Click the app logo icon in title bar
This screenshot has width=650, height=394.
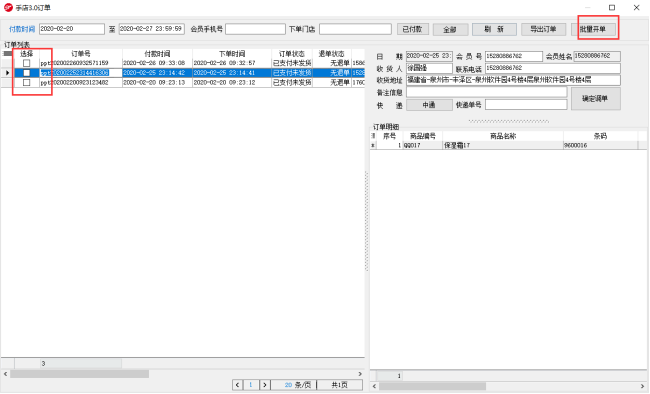click(x=8, y=7)
